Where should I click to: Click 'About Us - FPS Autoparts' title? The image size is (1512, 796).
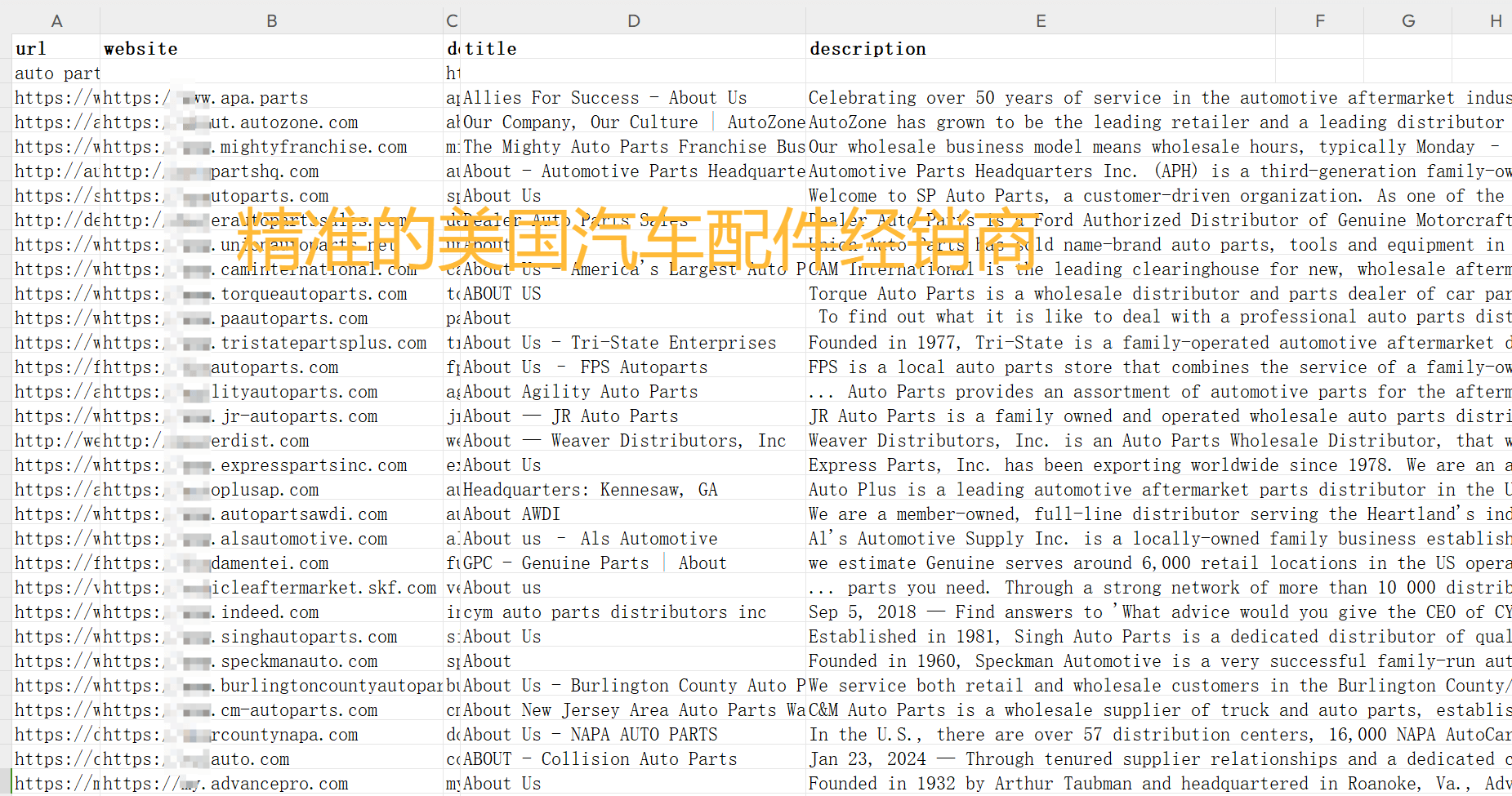pos(634,367)
